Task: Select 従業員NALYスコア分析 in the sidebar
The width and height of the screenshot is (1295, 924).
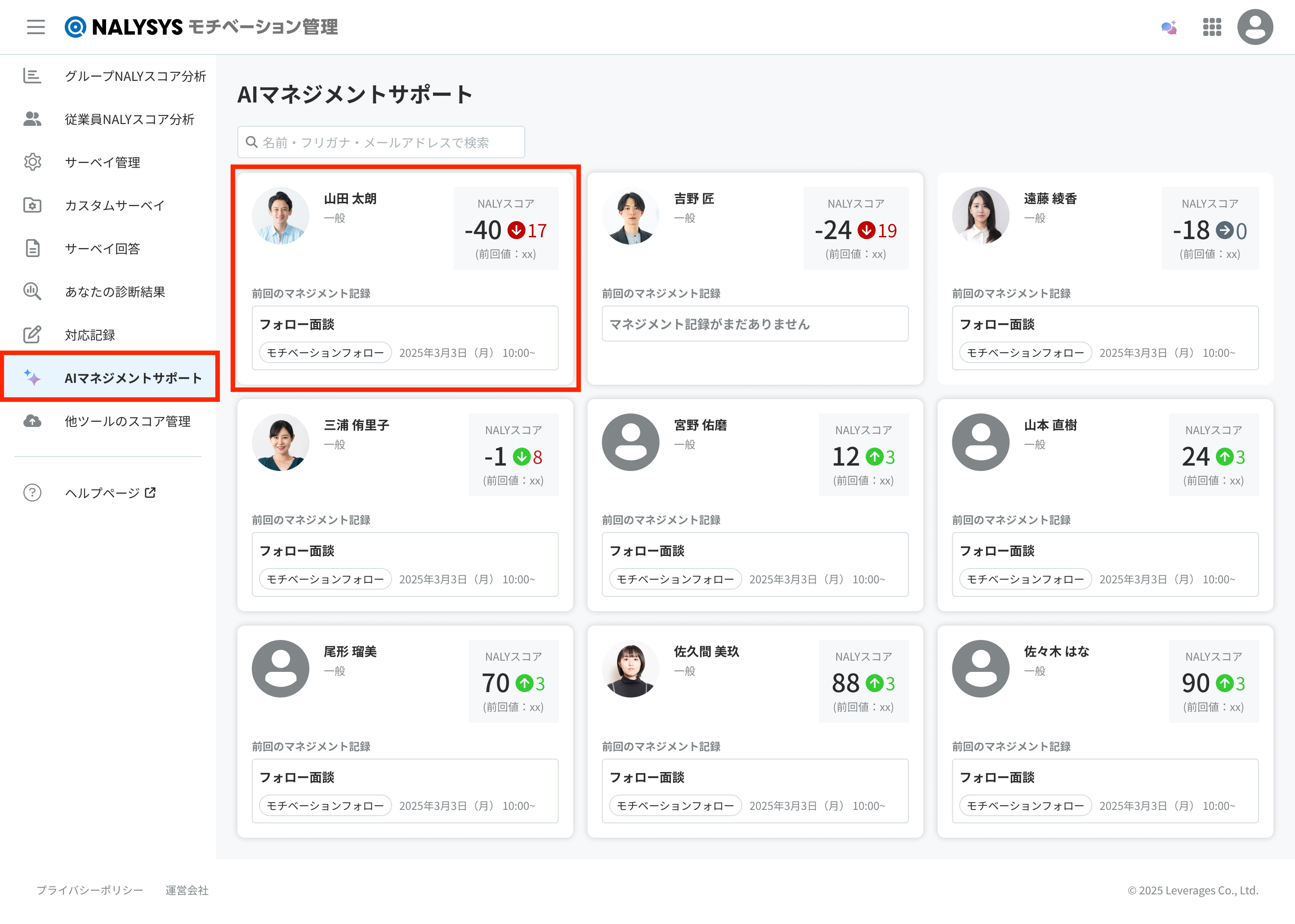Action: [129, 119]
